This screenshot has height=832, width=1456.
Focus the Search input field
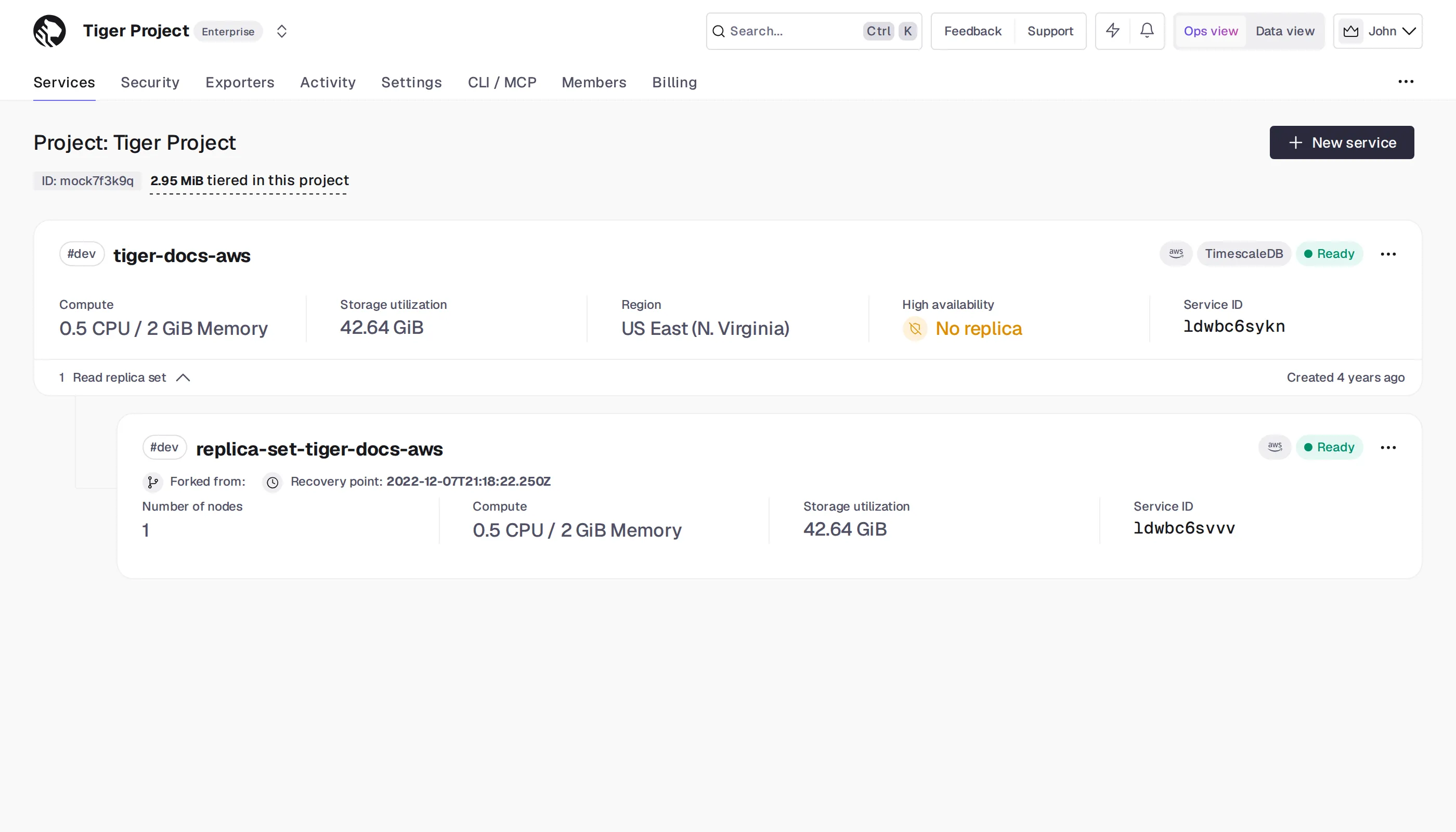pyautogui.click(x=814, y=31)
